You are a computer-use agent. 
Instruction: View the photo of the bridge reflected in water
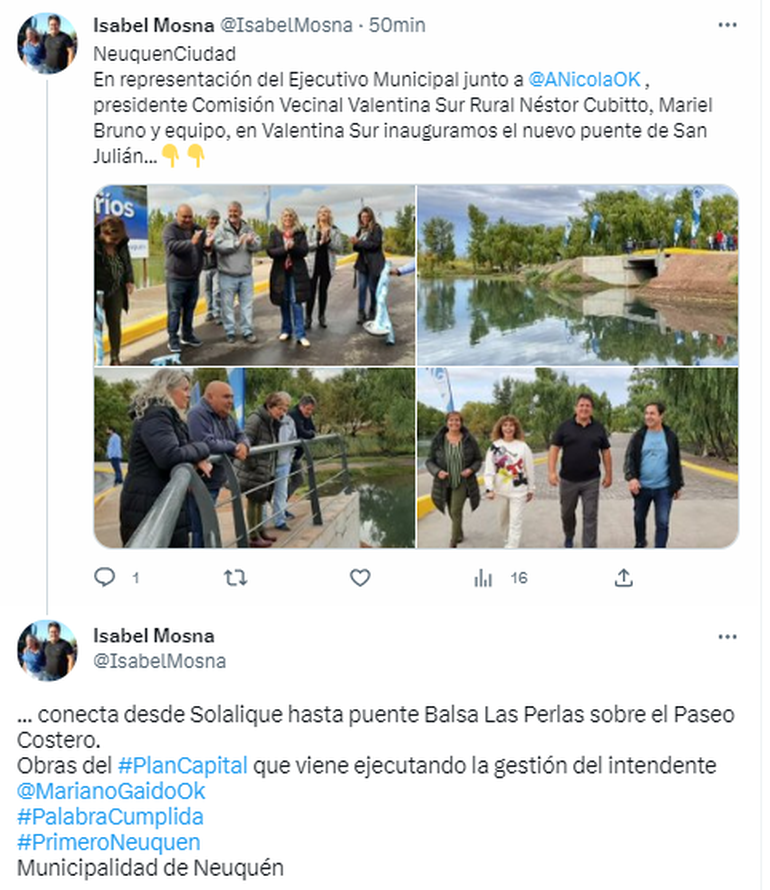pyautogui.click(x=578, y=275)
